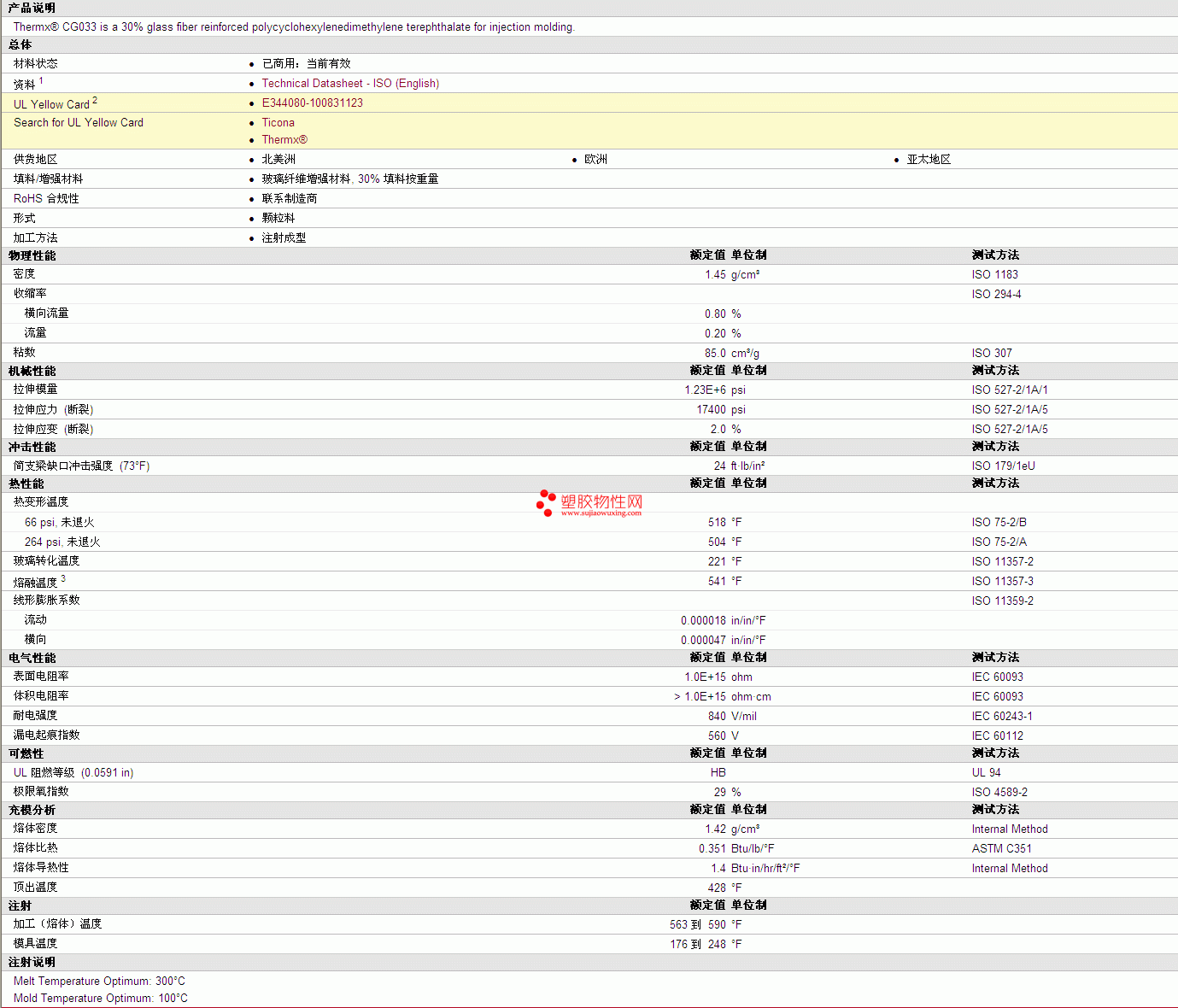
Task: Click footnote 1 beside 资料 label
Action: (x=41, y=81)
